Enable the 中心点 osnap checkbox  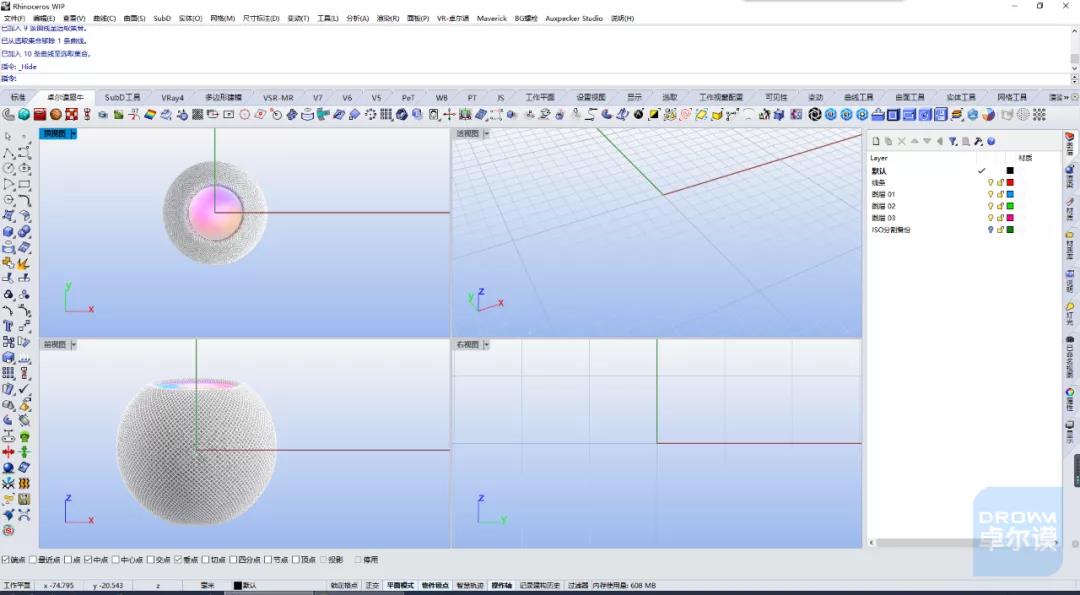click(x=116, y=560)
